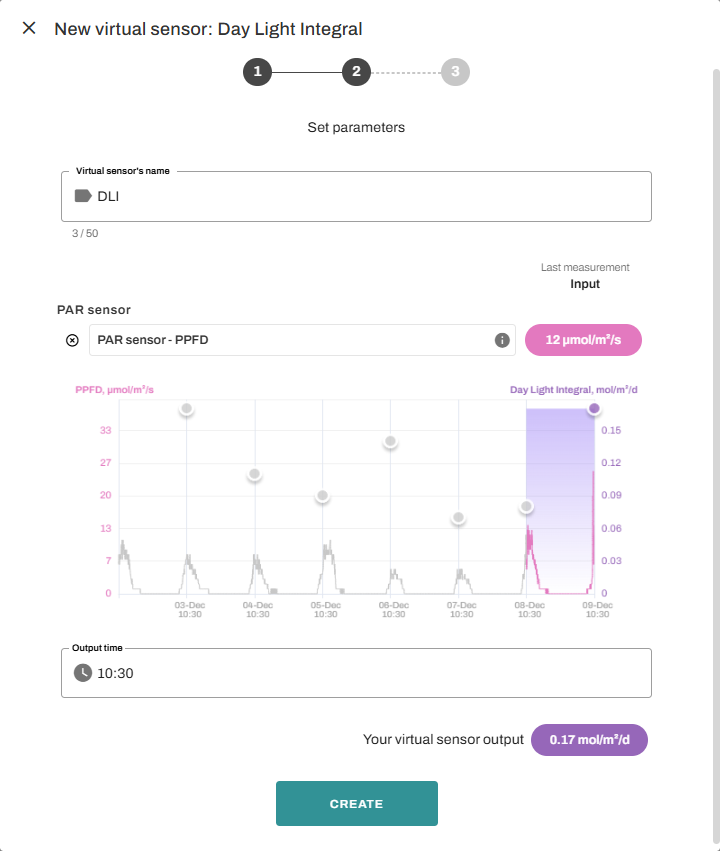Image resolution: width=720 pixels, height=851 pixels.
Task: Select step 2 in the wizard
Action: pyautogui.click(x=356, y=72)
